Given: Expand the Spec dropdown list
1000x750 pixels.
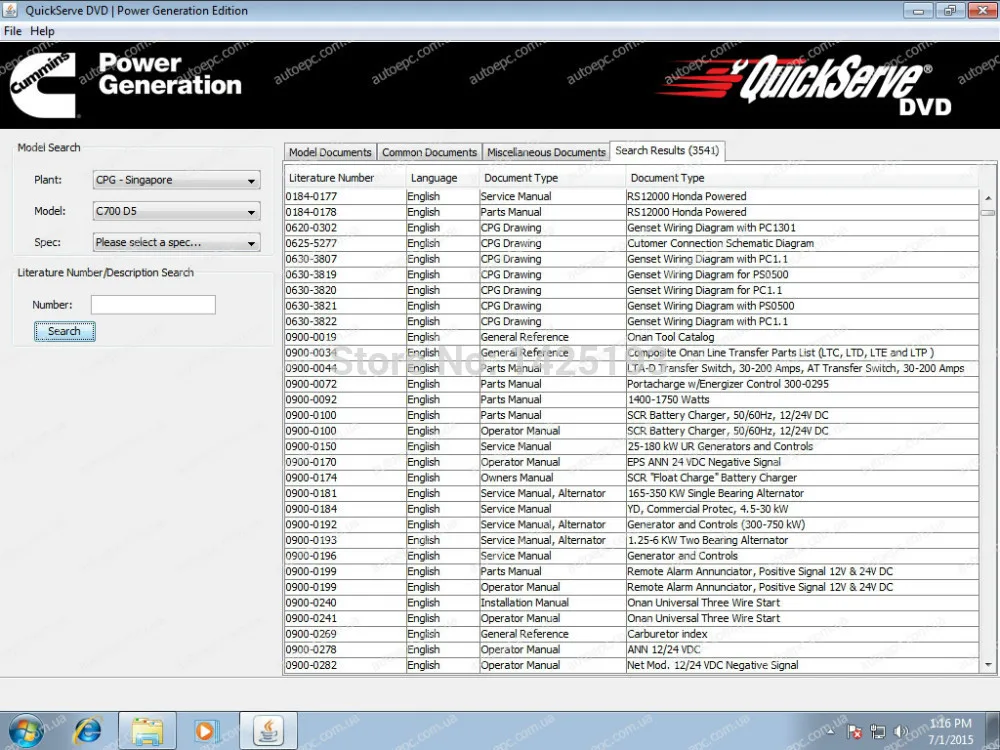Looking at the screenshot, I should tap(177, 242).
